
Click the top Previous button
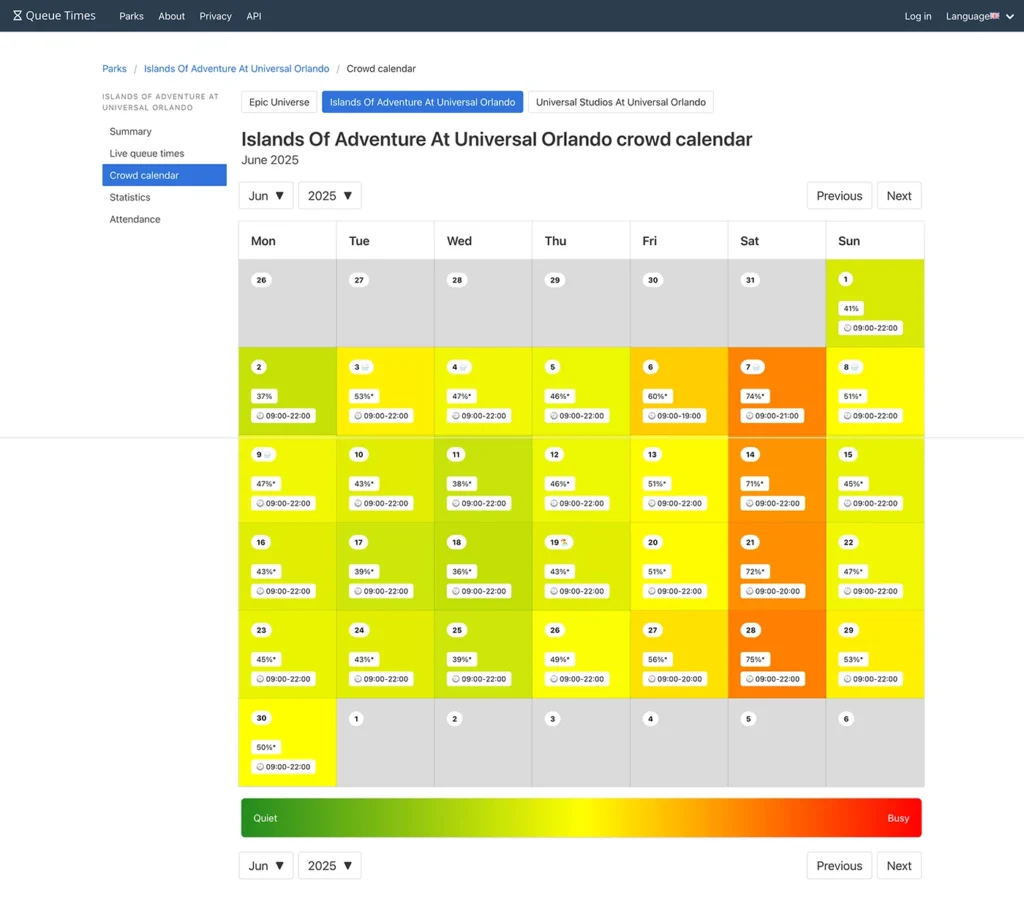839,196
